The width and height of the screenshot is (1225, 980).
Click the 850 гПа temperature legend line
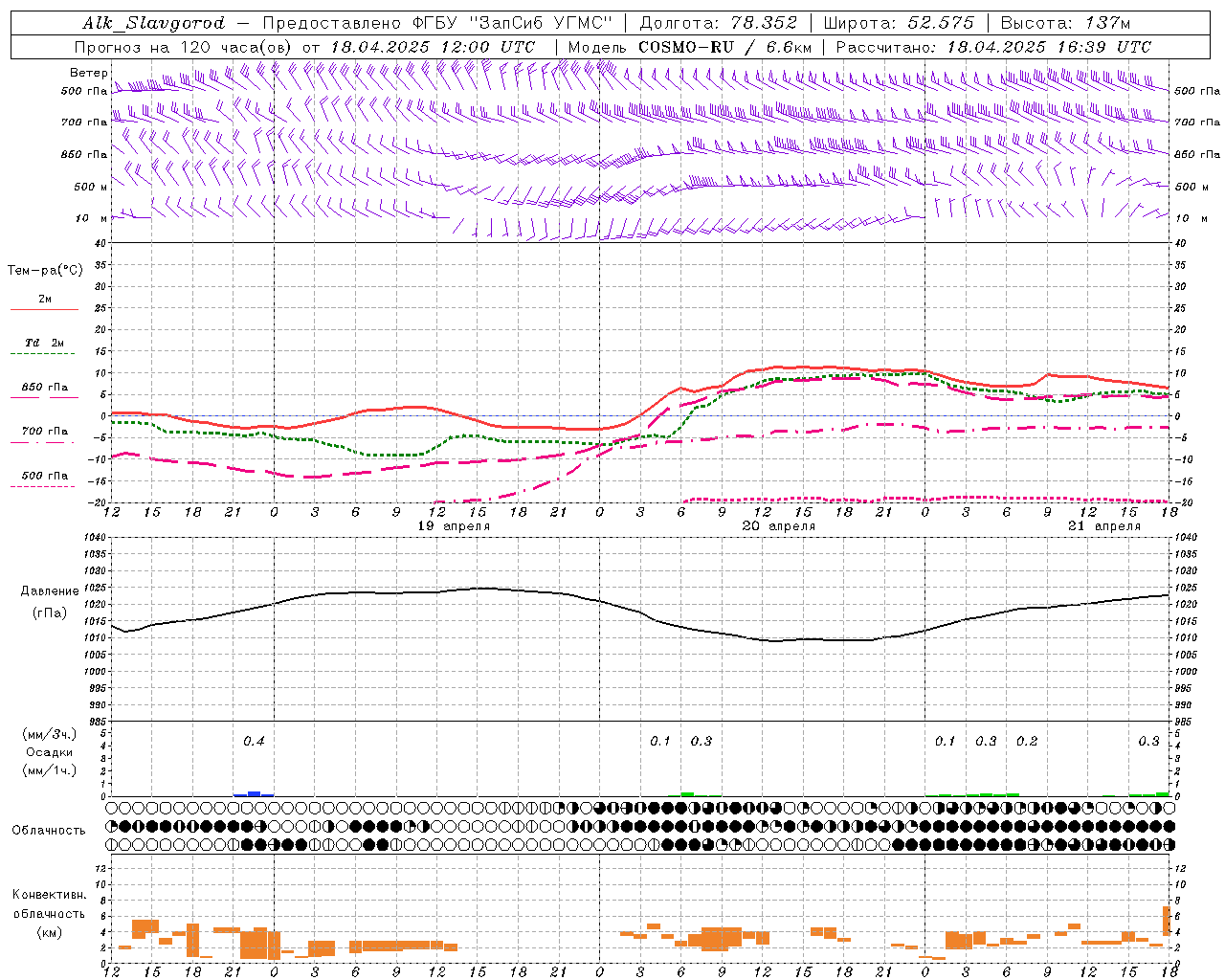pyautogui.click(x=44, y=397)
